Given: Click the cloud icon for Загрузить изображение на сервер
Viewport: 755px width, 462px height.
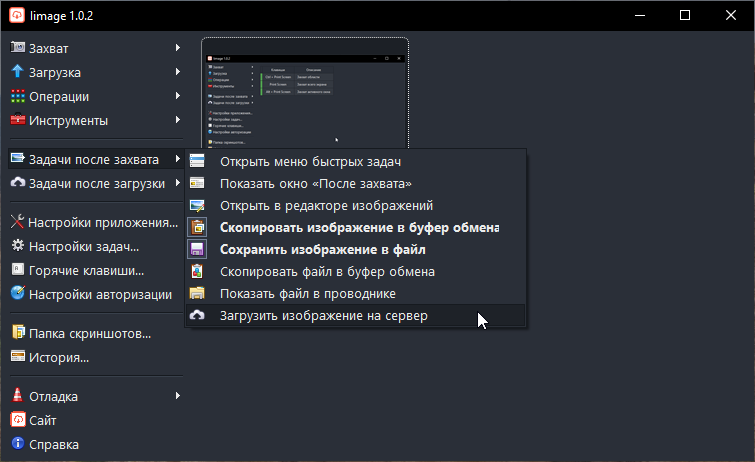Looking at the screenshot, I should 197,315.
